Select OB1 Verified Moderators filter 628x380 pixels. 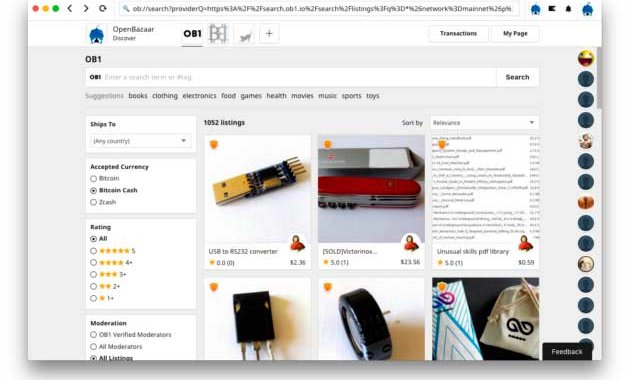click(x=93, y=335)
